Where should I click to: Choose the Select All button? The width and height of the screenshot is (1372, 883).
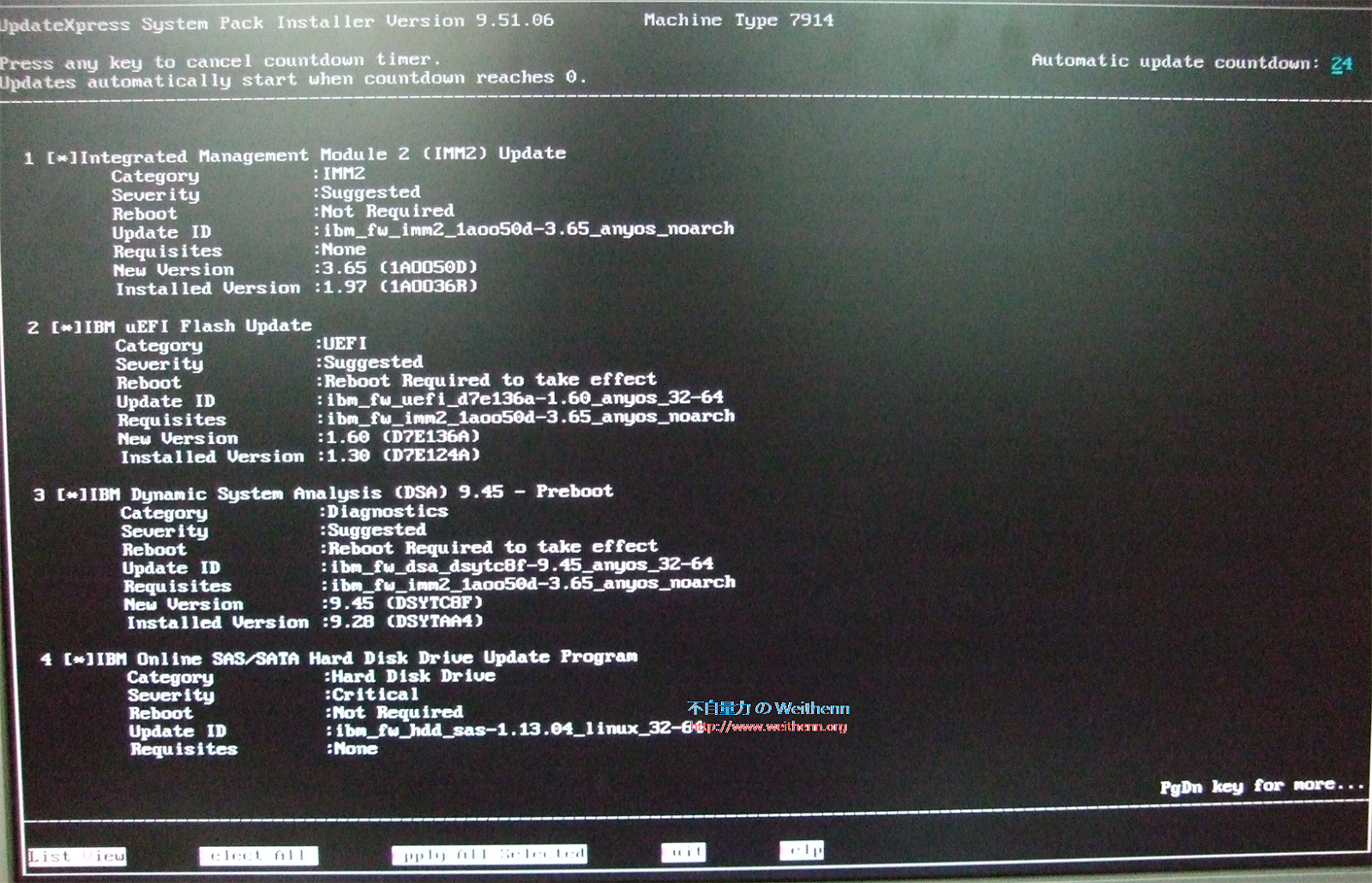pyautogui.click(x=258, y=855)
